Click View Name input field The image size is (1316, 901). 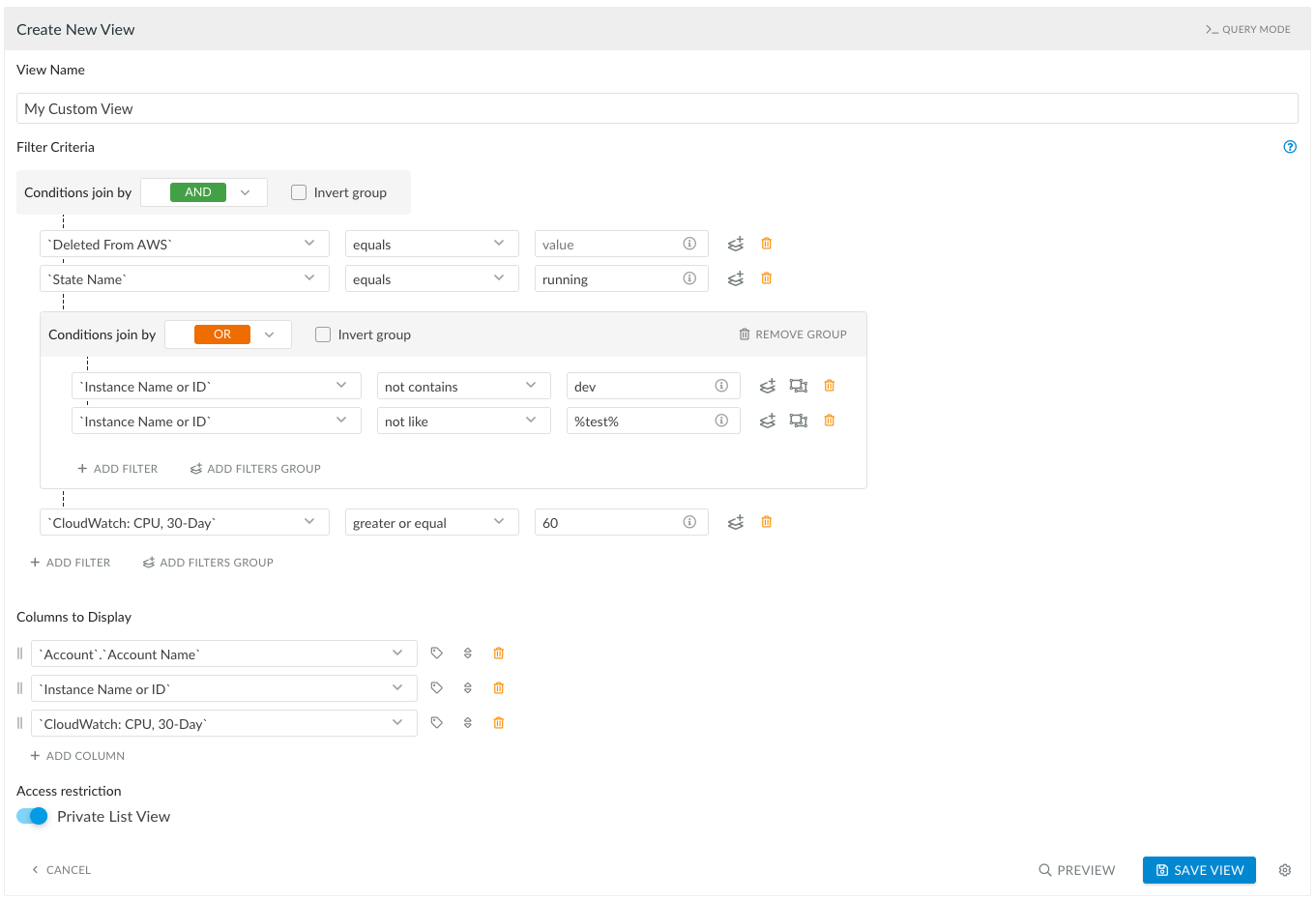[x=658, y=108]
